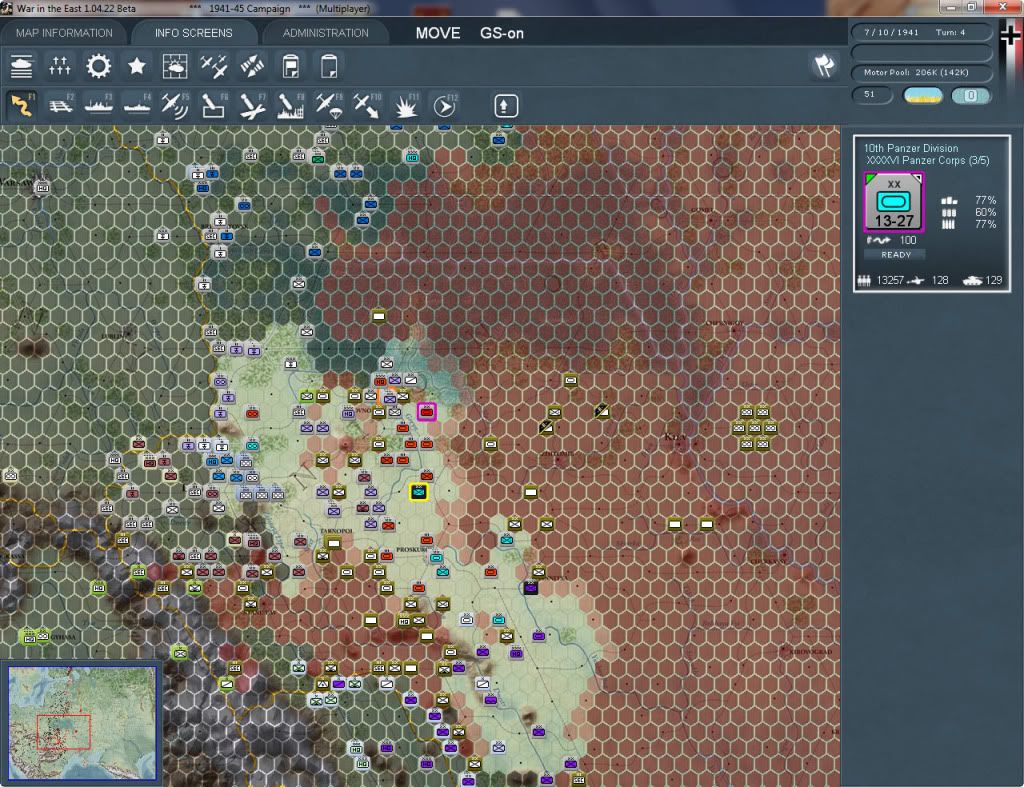Viewport: 1024px width, 787px height.
Task: Select Air transport mode (F9)
Action: click(x=328, y=105)
